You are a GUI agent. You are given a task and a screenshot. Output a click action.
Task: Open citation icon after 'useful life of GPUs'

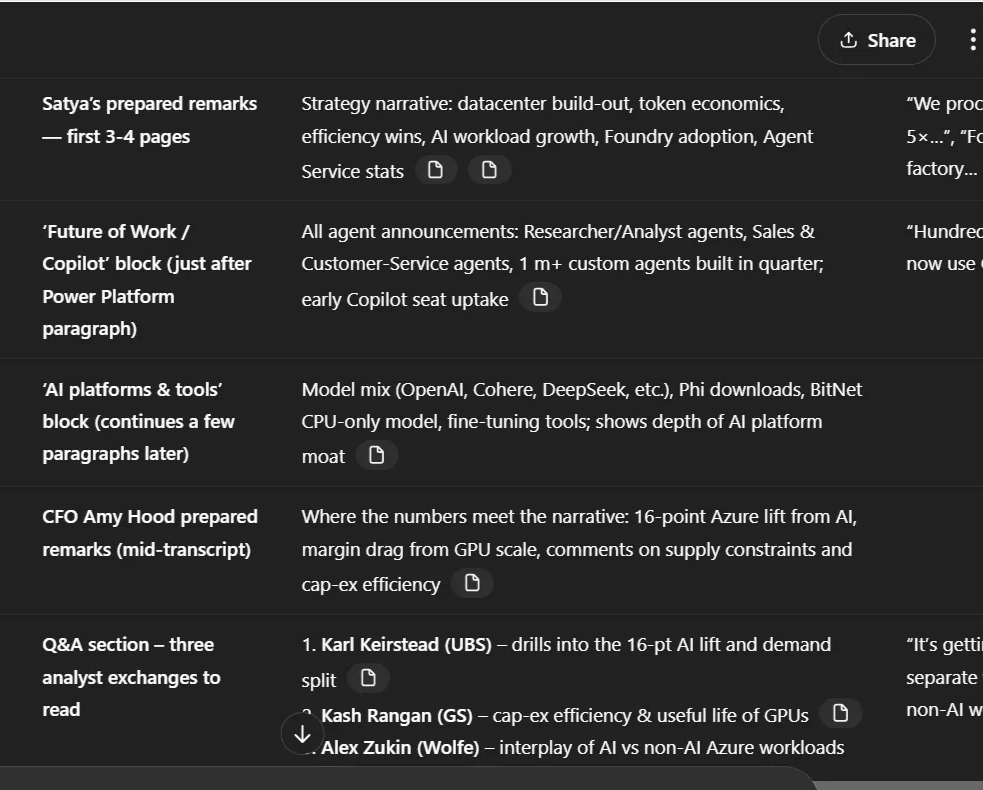(840, 714)
